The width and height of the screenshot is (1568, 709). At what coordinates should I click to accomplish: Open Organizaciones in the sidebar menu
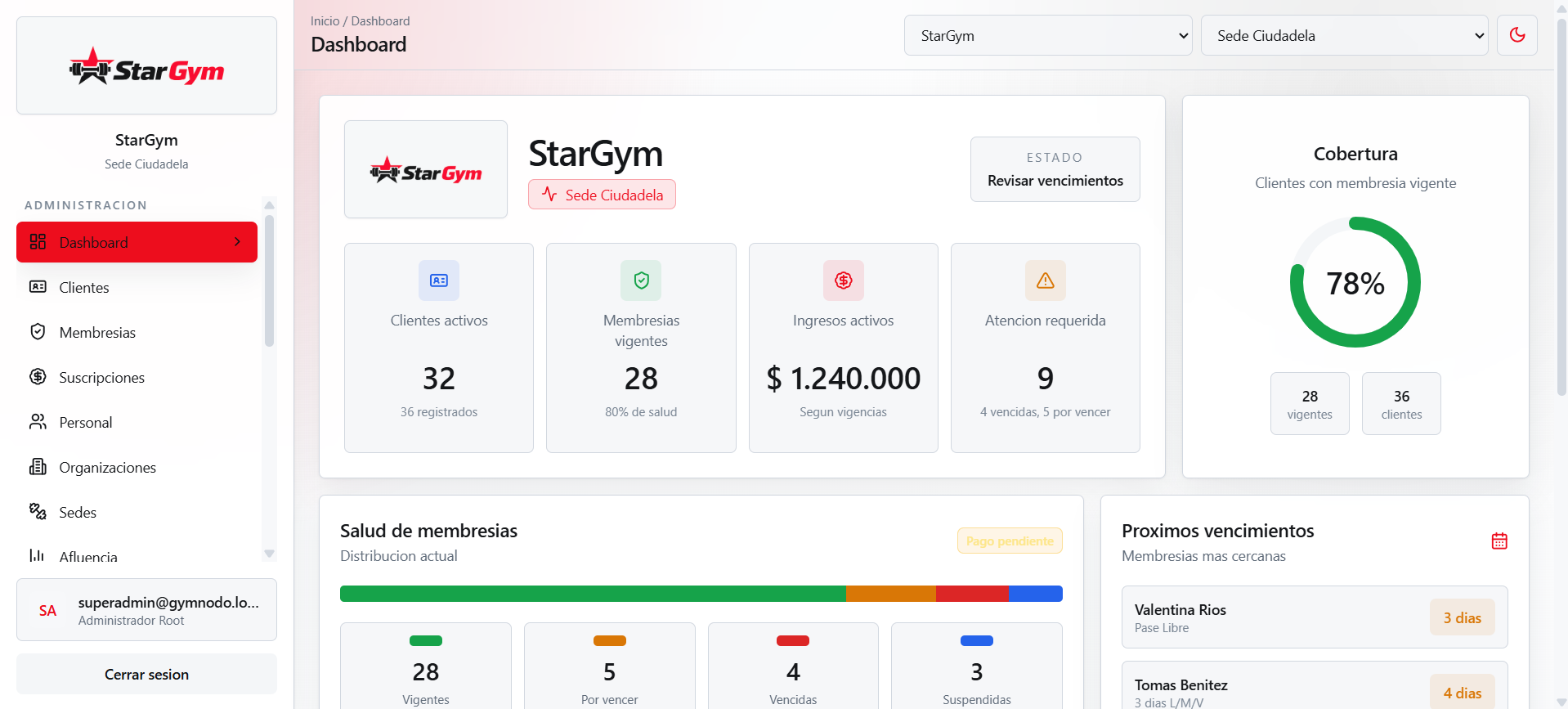(x=137, y=467)
